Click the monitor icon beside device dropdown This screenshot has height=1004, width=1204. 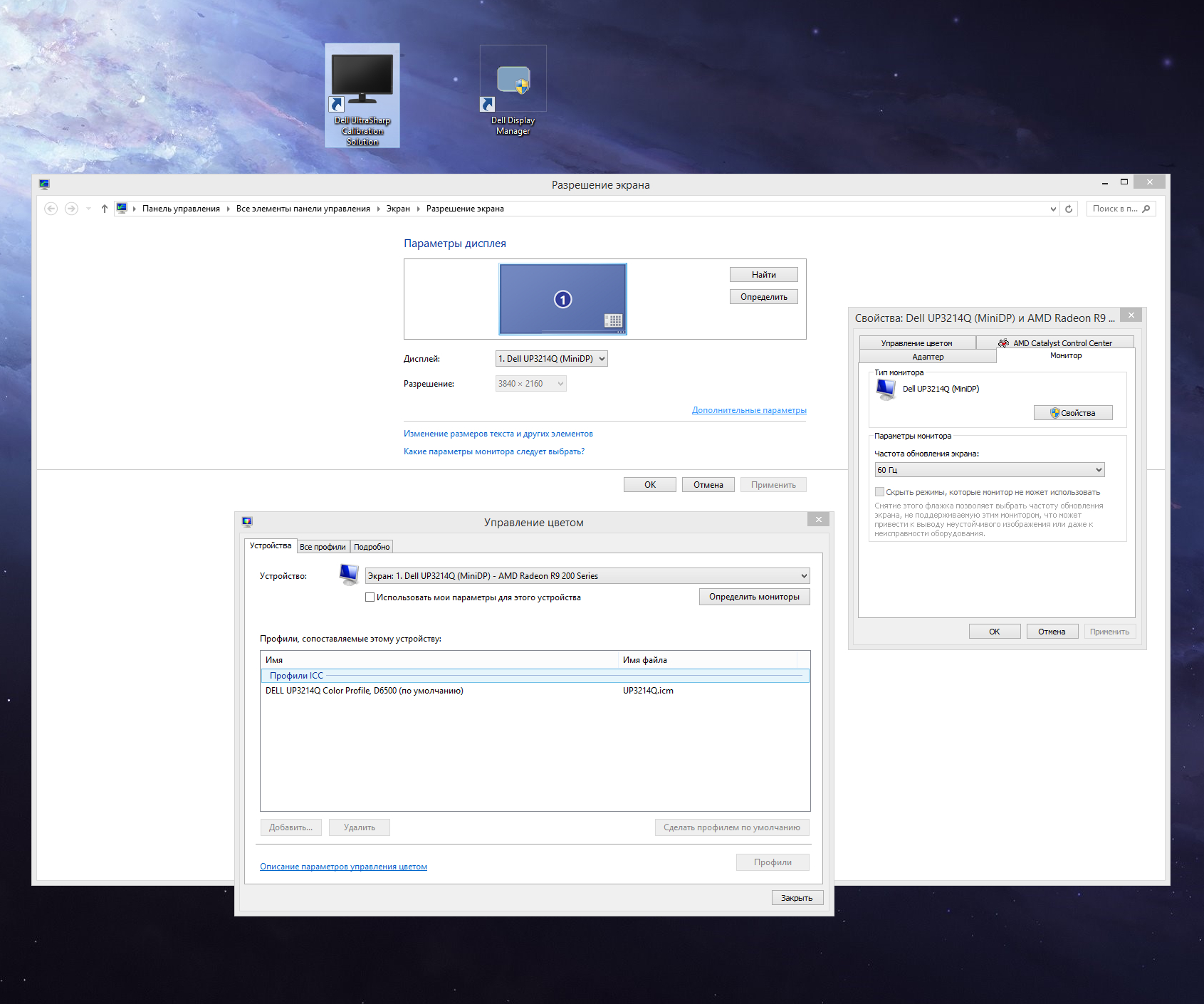349,575
